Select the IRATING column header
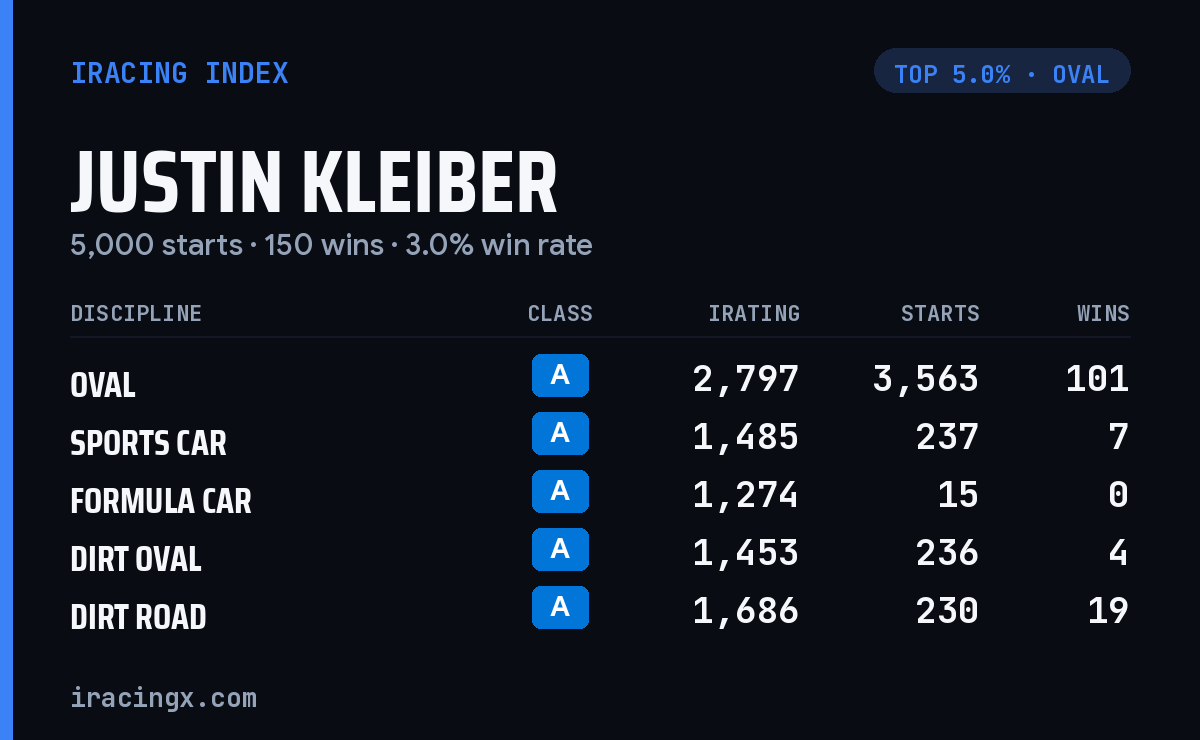This screenshot has width=1200, height=740. (754, 314)
